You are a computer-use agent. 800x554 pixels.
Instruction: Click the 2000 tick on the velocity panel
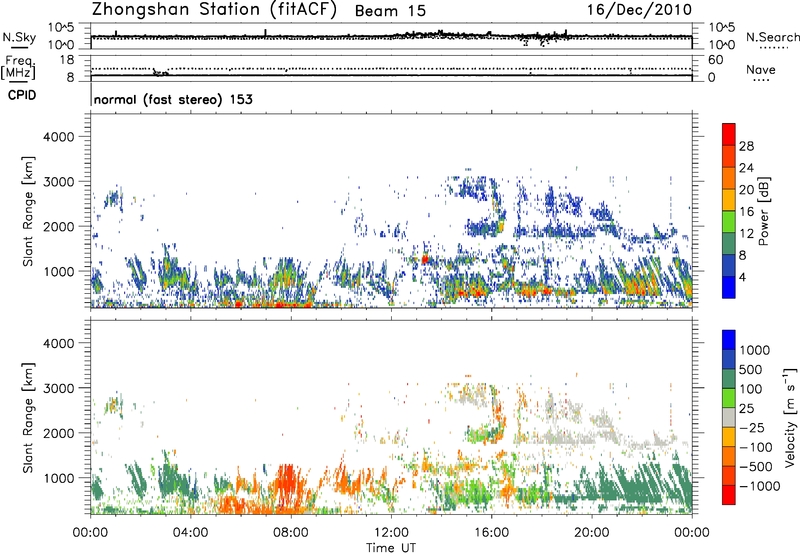[58, 433]
